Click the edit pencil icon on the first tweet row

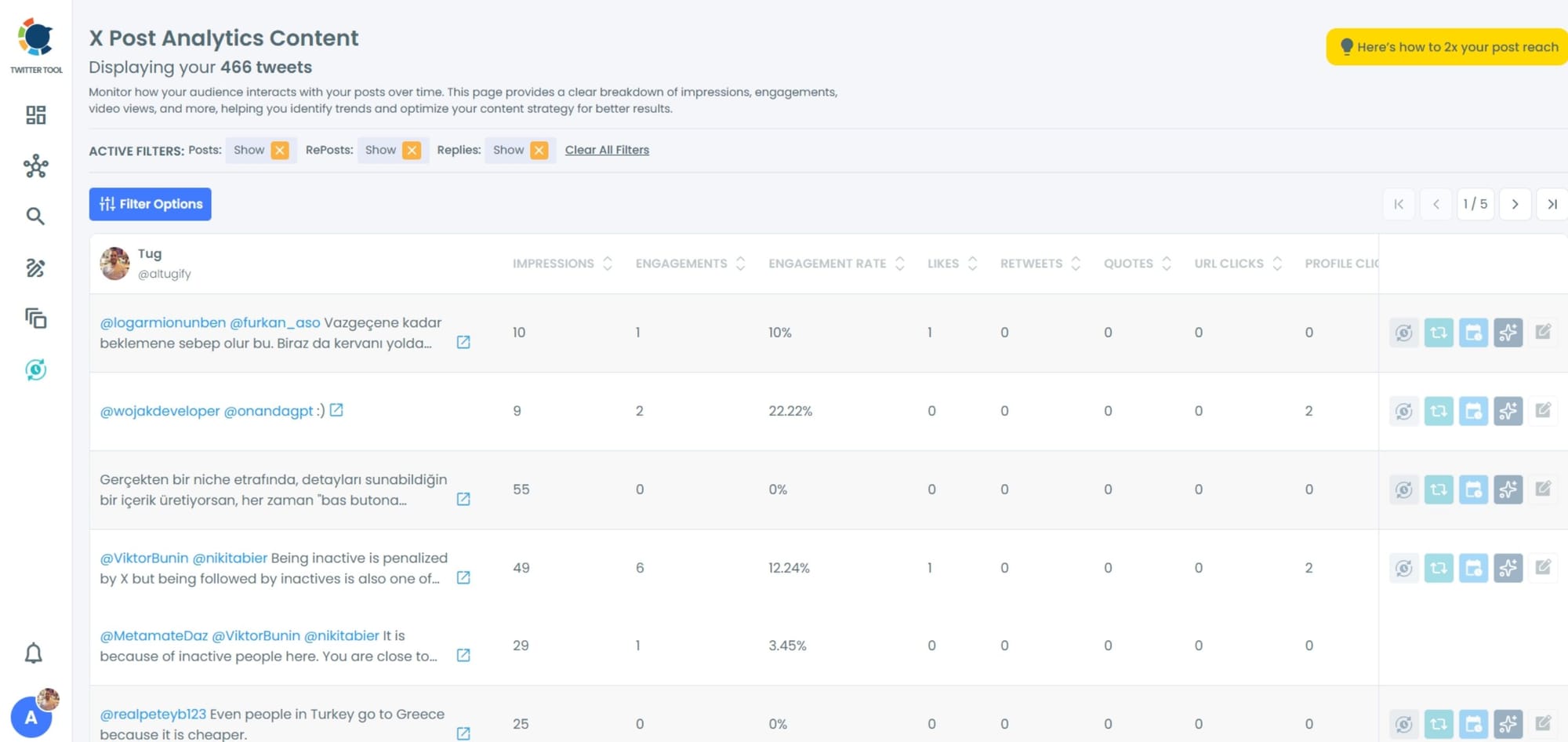coord(1544,332)
